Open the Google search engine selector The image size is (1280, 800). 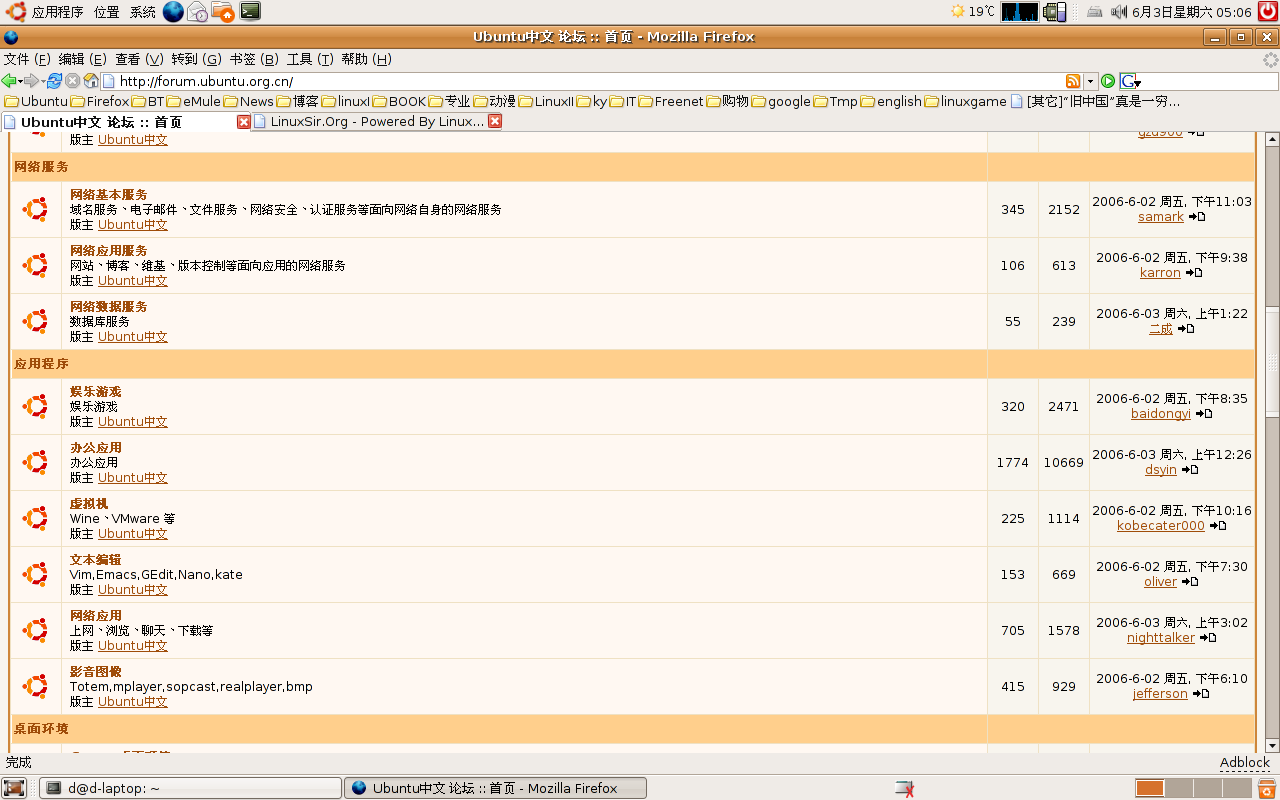(1130, 81)
